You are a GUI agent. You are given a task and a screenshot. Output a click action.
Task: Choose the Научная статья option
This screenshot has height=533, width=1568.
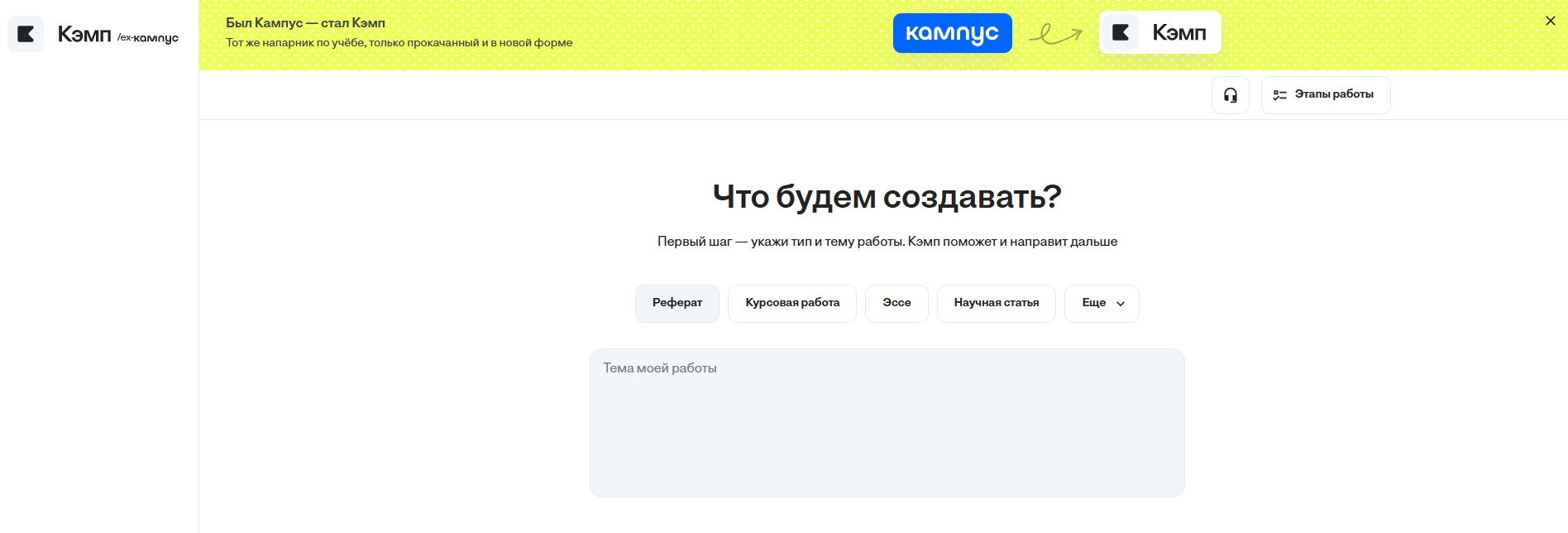(x=996, y=303)
